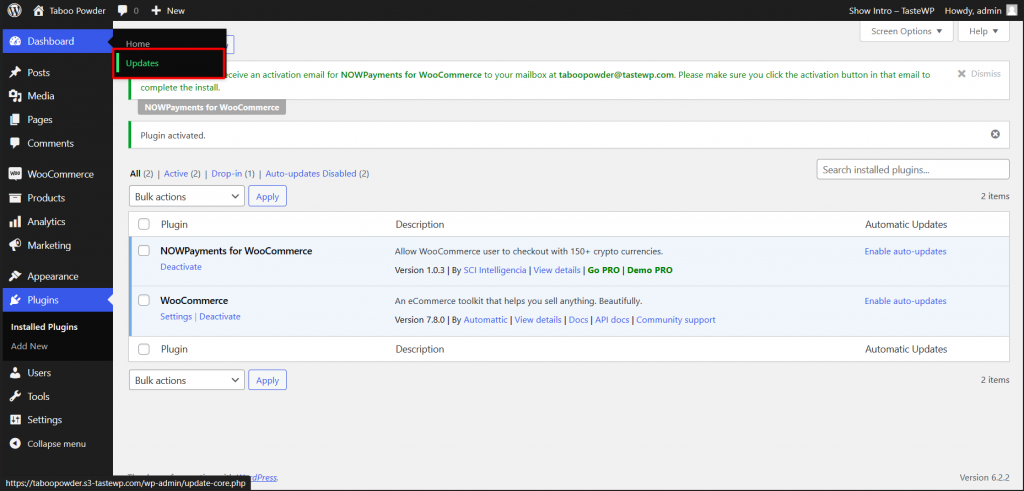This screenshot has width=1024, height=491.
Task: Open the Media library icon in sidebar
Action: pyautogui.click(x=15, y=96)
